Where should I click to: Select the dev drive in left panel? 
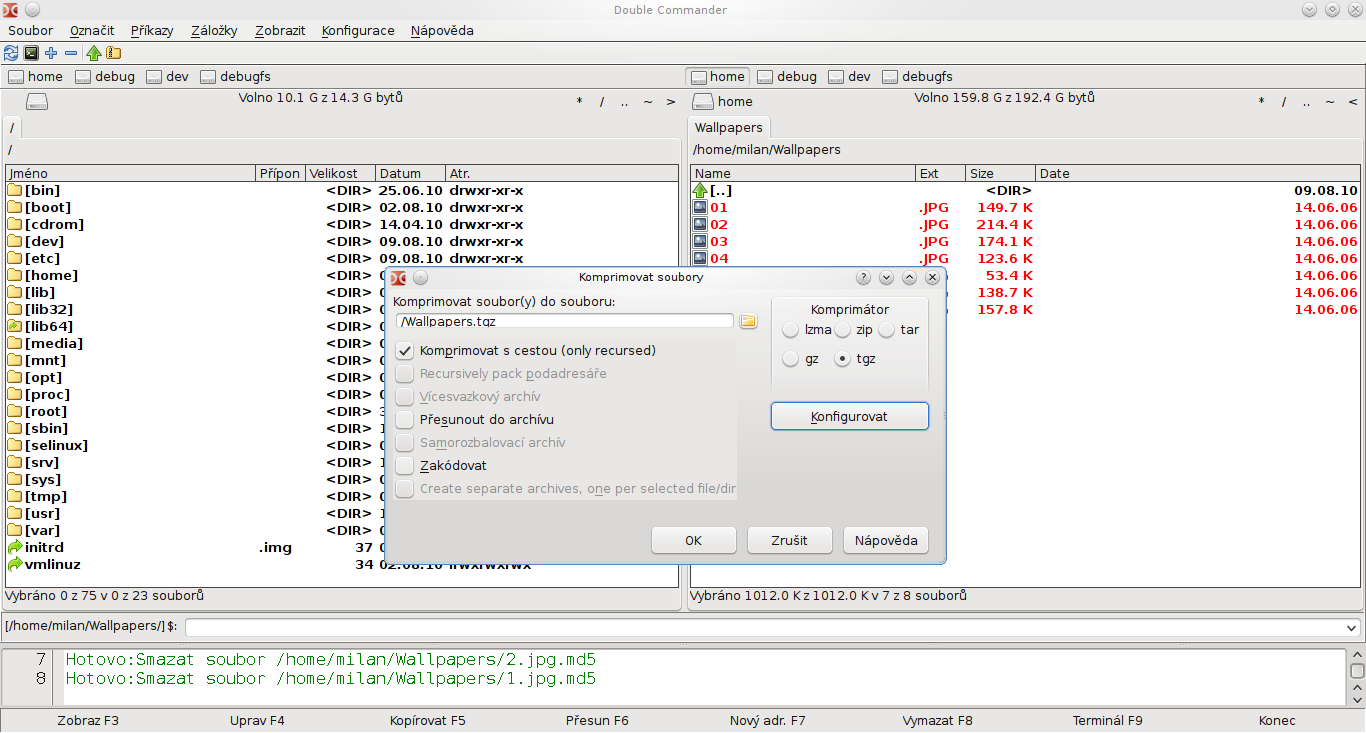pos(168,76)
